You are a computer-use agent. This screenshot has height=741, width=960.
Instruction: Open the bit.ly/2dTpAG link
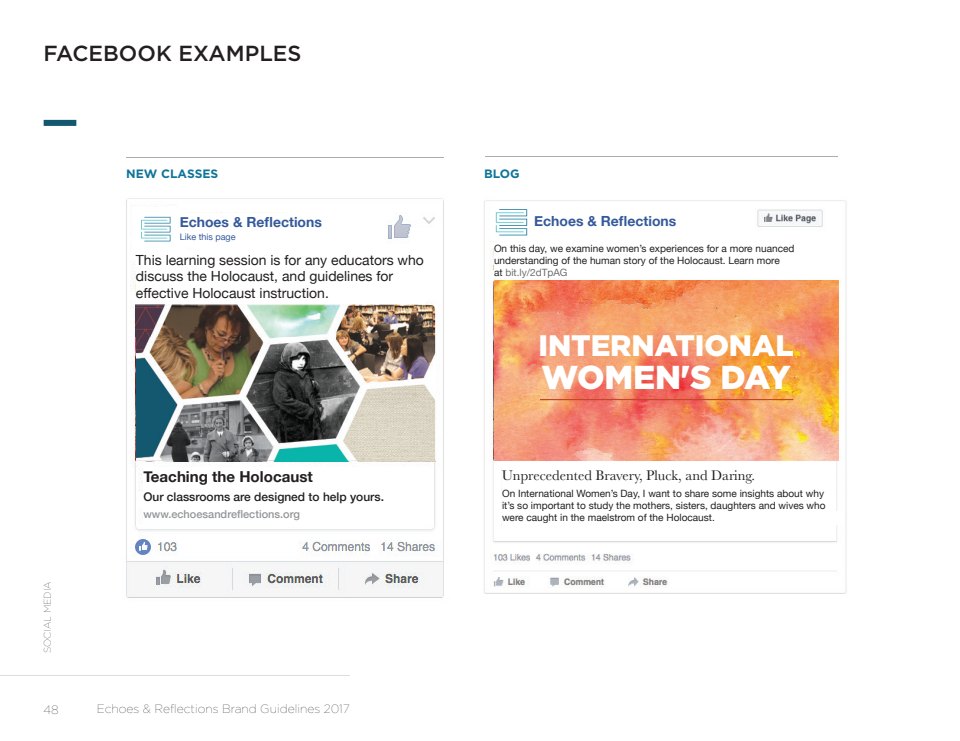click(x=536, y=273)
